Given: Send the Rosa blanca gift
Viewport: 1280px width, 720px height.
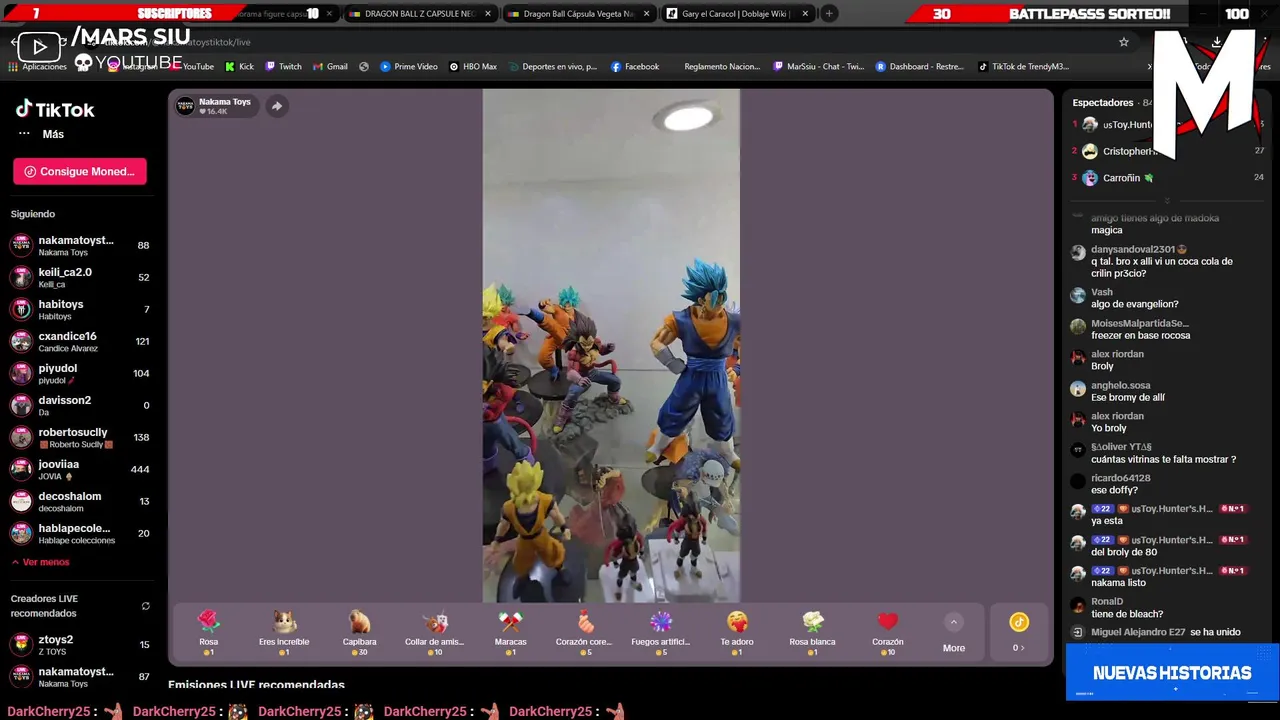Looking at the screenshot, I should [812, 632].
